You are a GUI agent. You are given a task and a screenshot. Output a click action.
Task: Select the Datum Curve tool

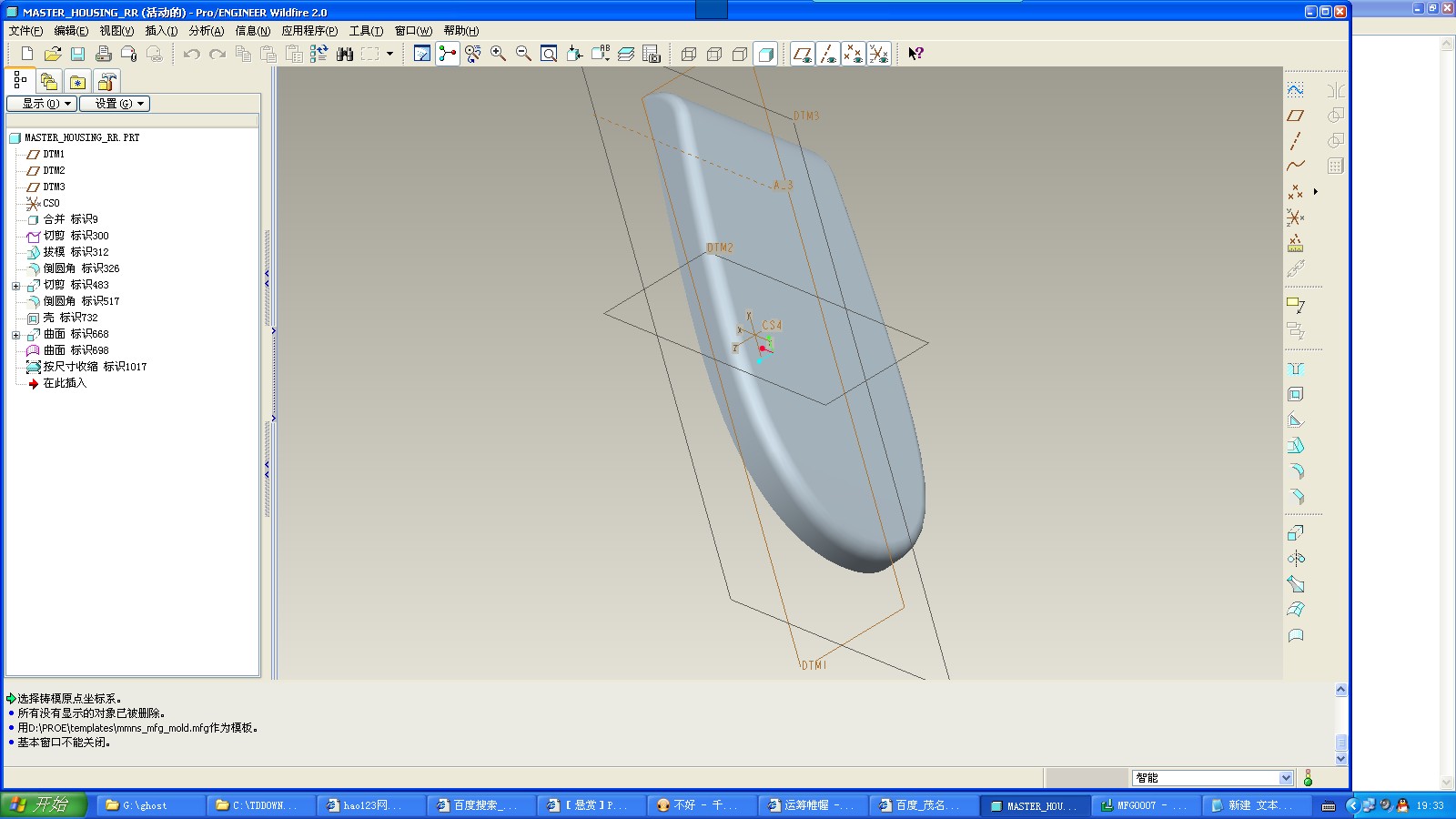tap(1295, 166)
